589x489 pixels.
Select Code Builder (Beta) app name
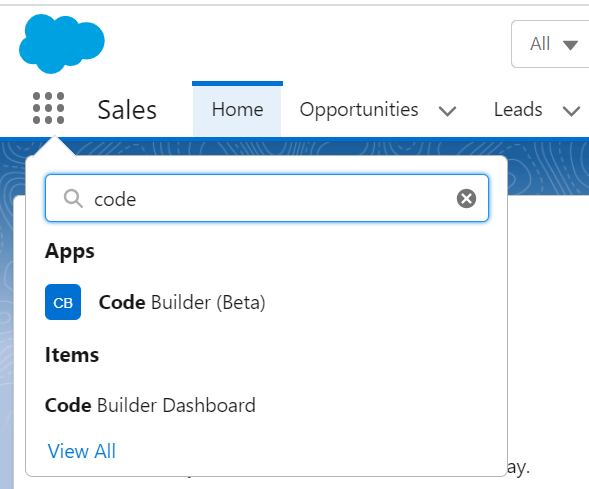pyautogui.click(x=182, y=302)
